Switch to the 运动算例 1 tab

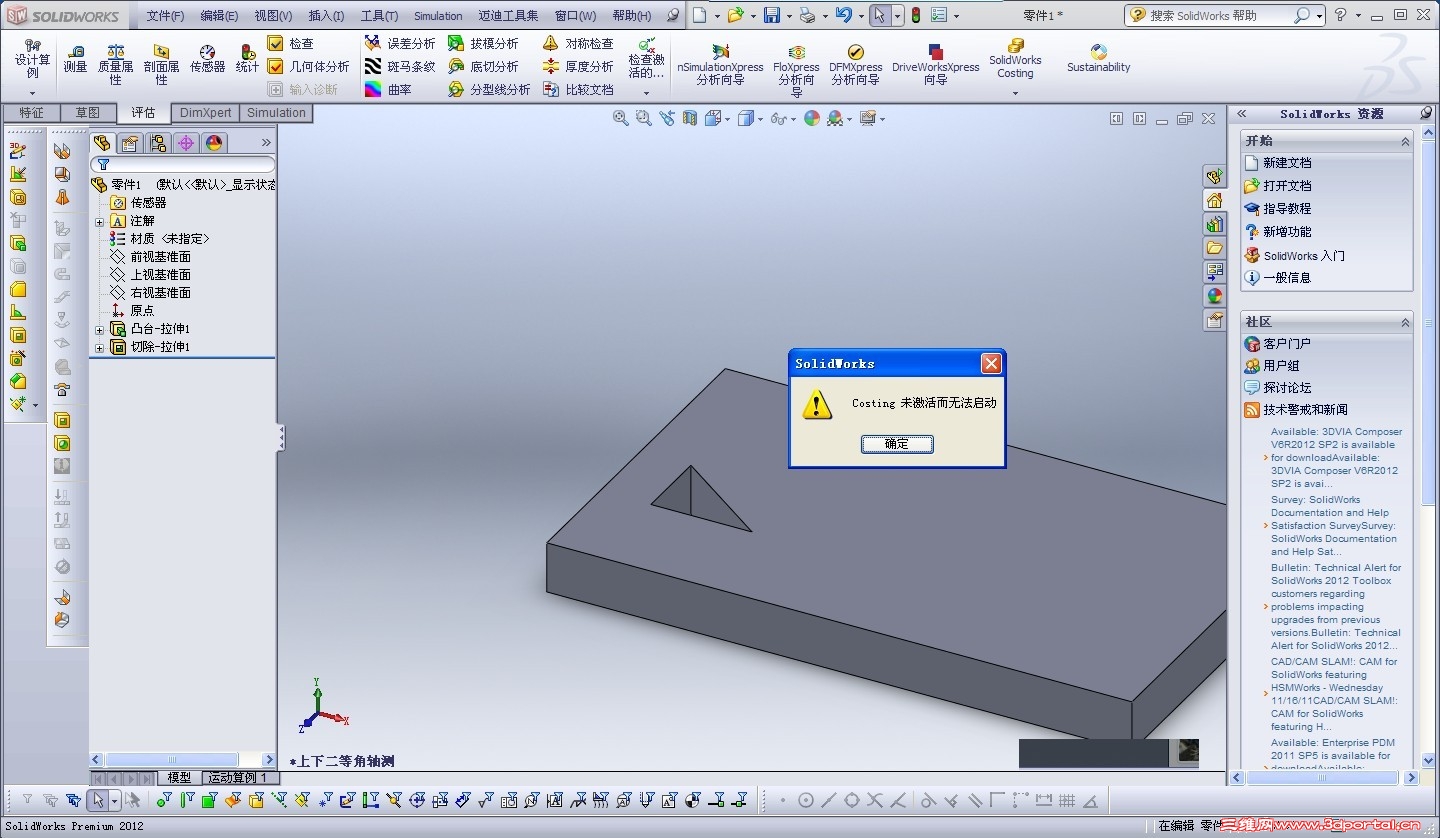click(x=238, y=777)
